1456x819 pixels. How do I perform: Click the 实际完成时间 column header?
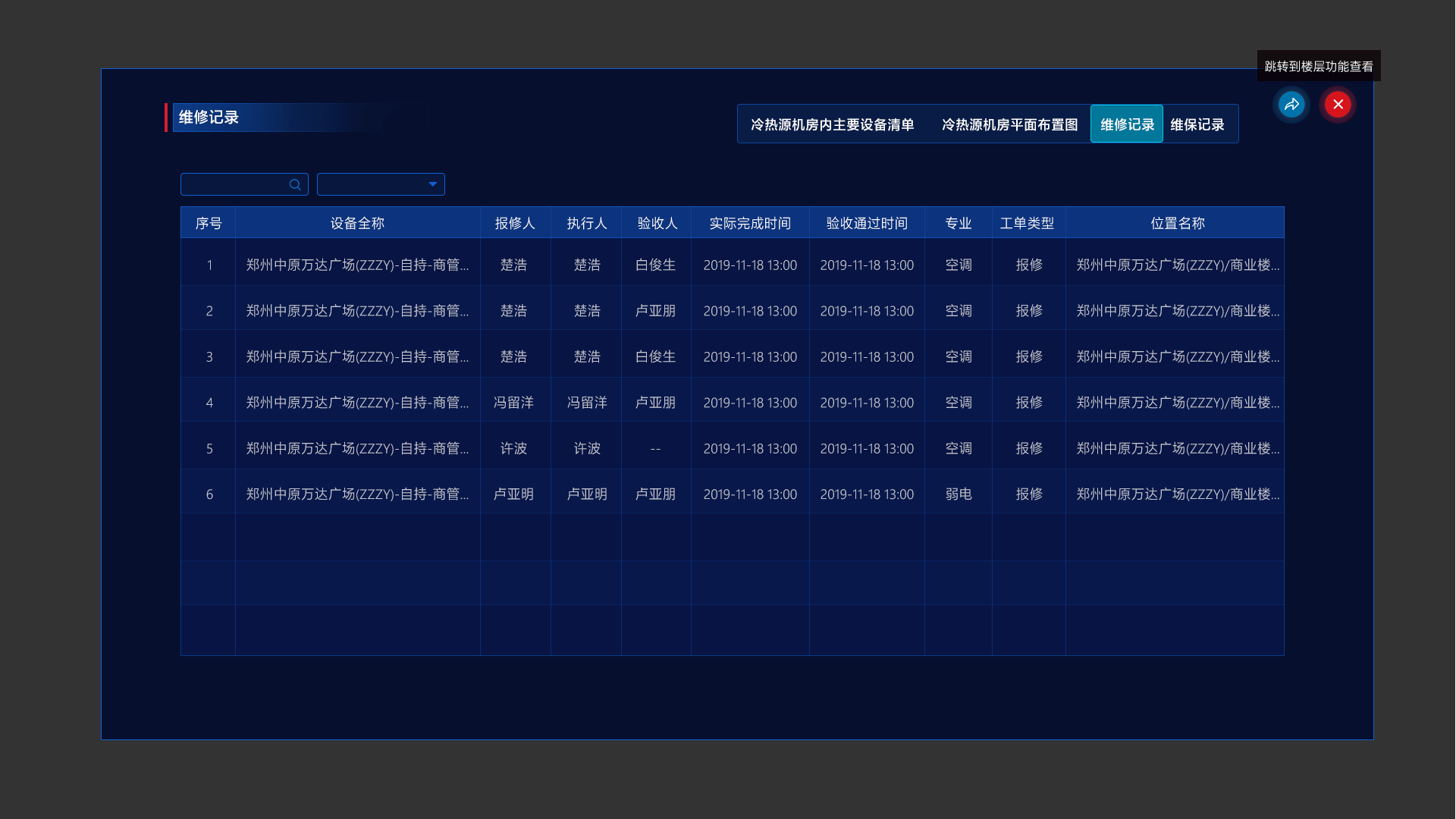tap(749, 224)
